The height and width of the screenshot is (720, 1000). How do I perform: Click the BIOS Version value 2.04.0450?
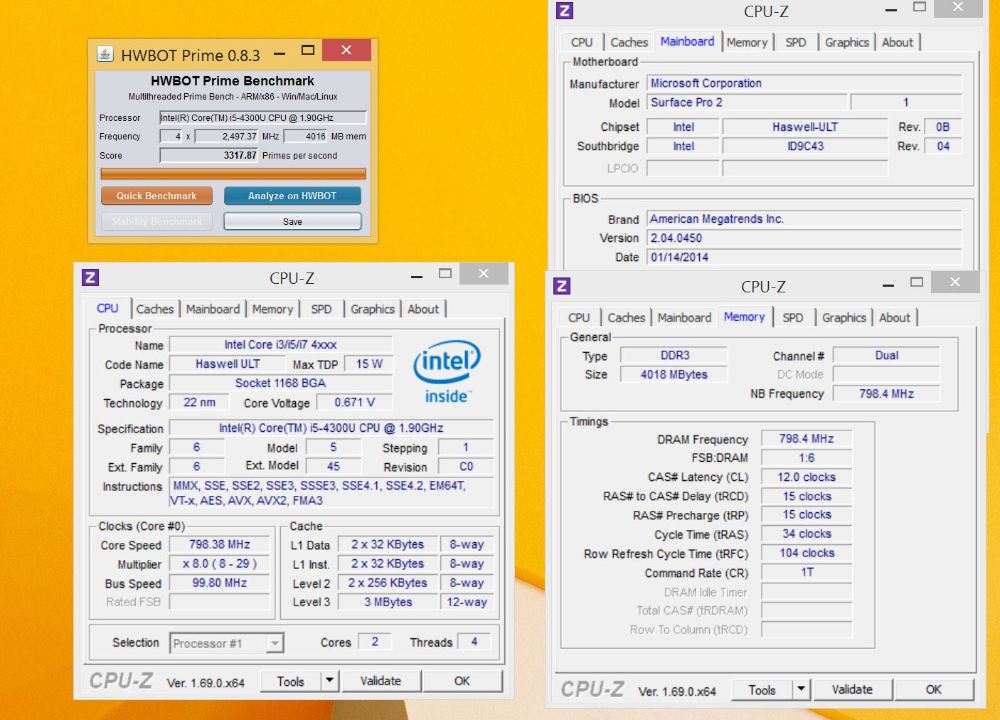click(x=804, y=238)
